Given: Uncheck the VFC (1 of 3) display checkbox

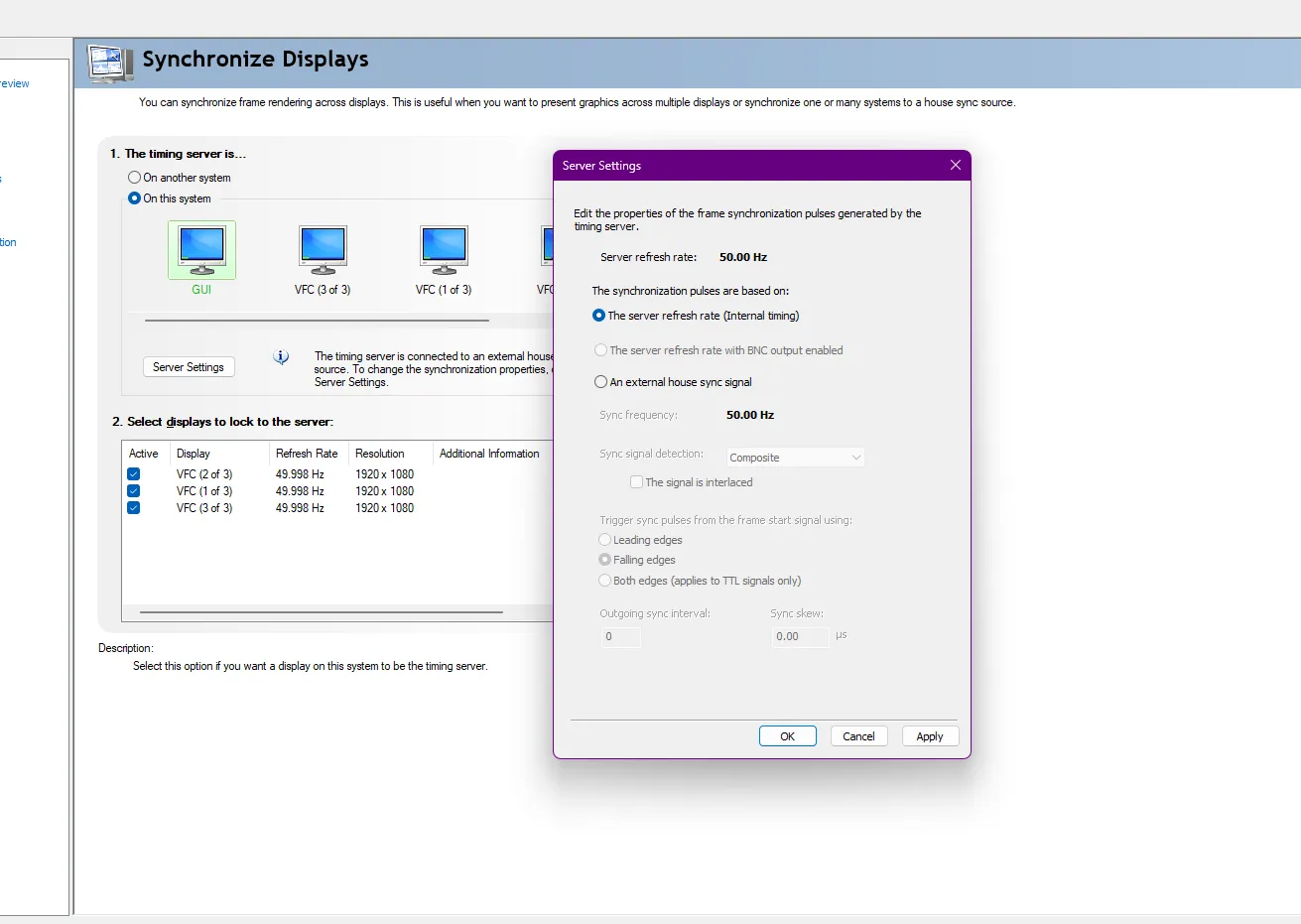Looking at the screenshot, I should [x=134, y=491].
